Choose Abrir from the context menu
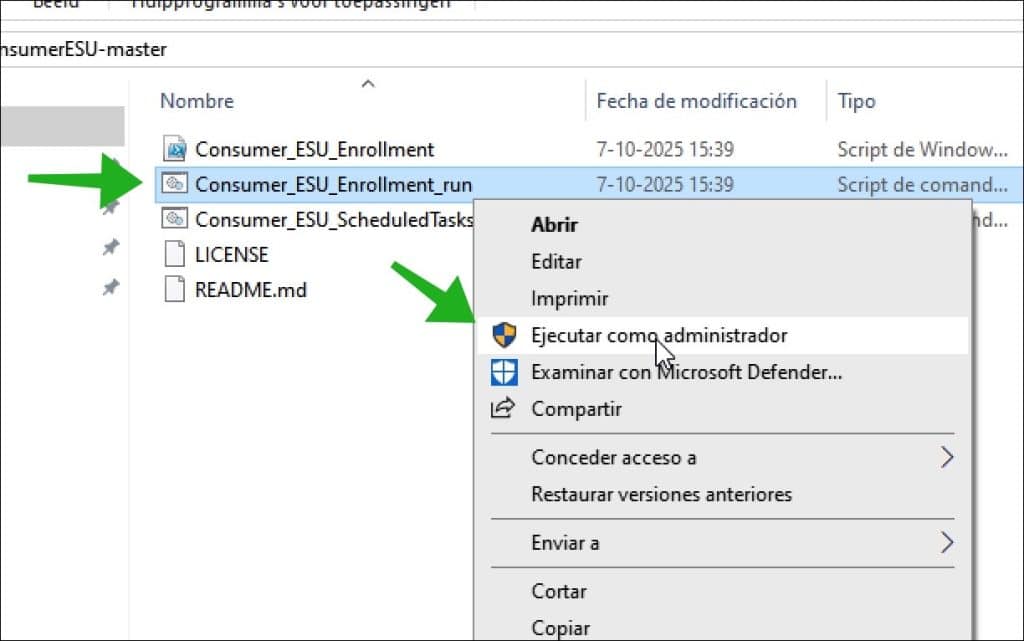 [x=554, y=225]
